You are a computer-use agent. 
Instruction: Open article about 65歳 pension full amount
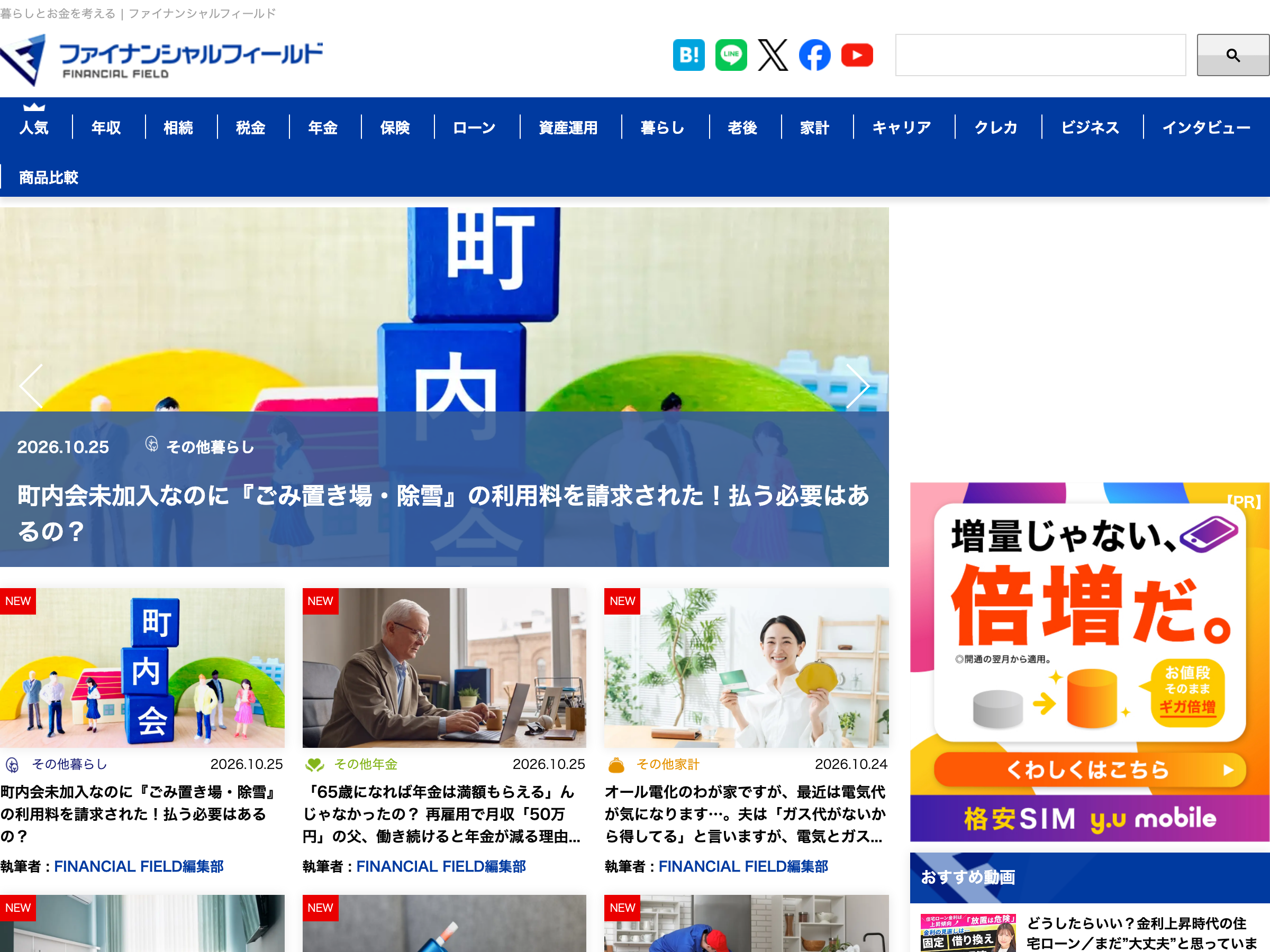point(442,814)
